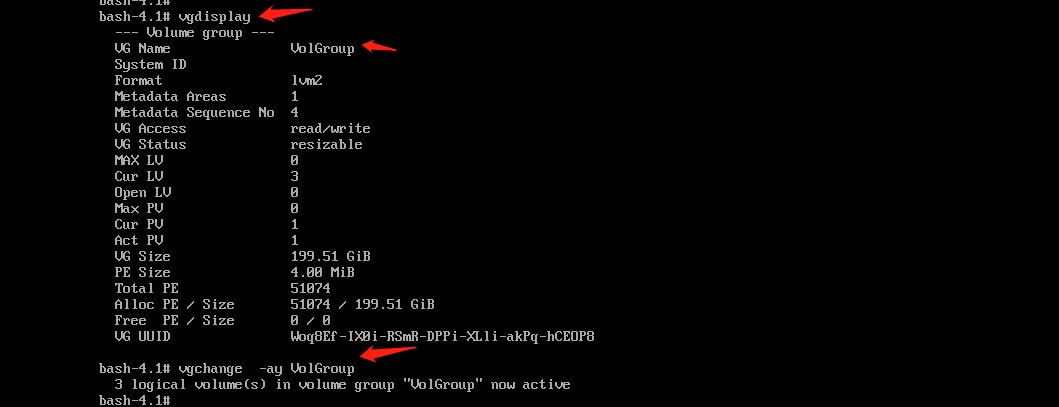The height and width of the screenshot is (407, 1059).
Task: Click the VolGroup value next to VG Name
Action: 322,49
